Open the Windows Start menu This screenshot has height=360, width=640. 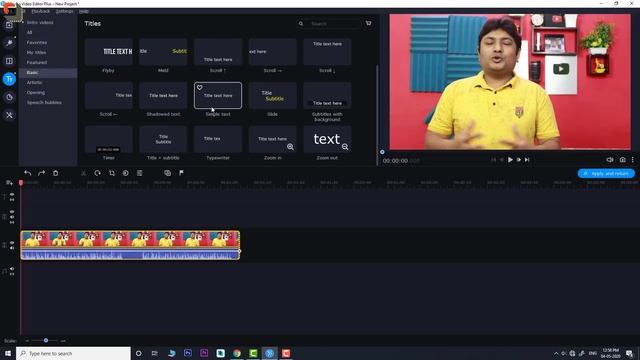(x=8, y=353)
